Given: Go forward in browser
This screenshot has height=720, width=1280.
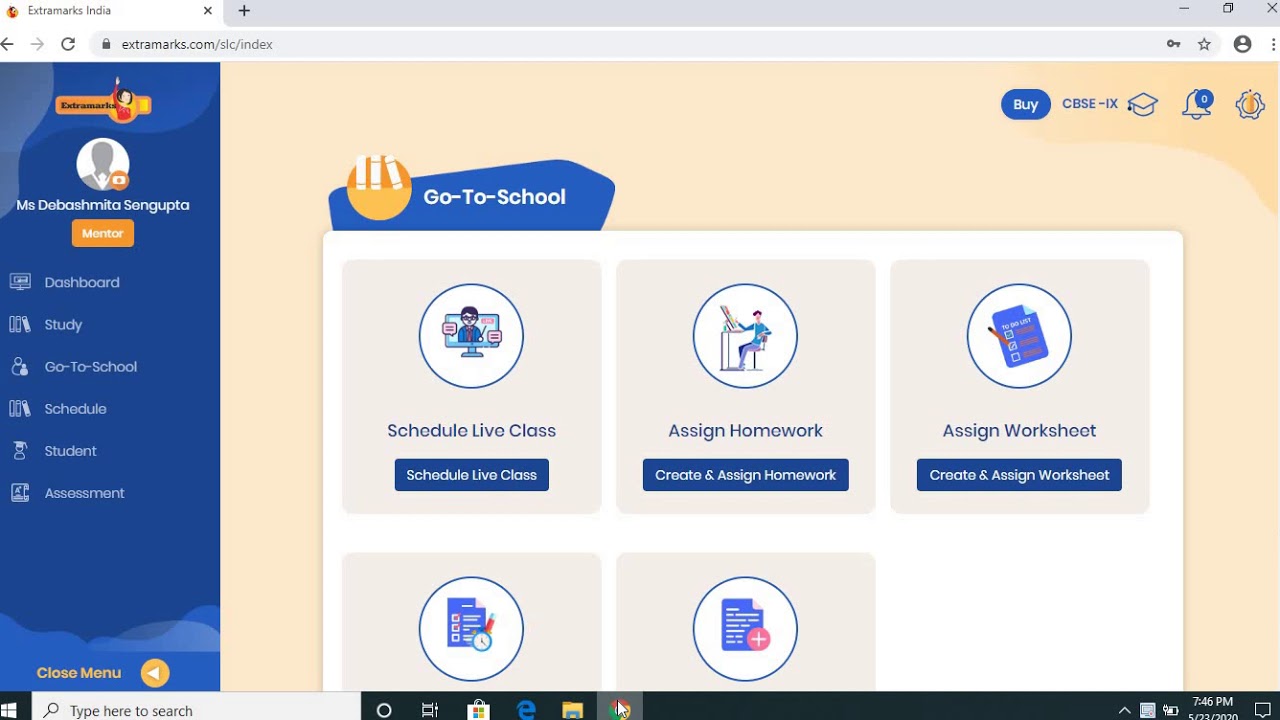Looking at the screenshot, I should [37, 44].
